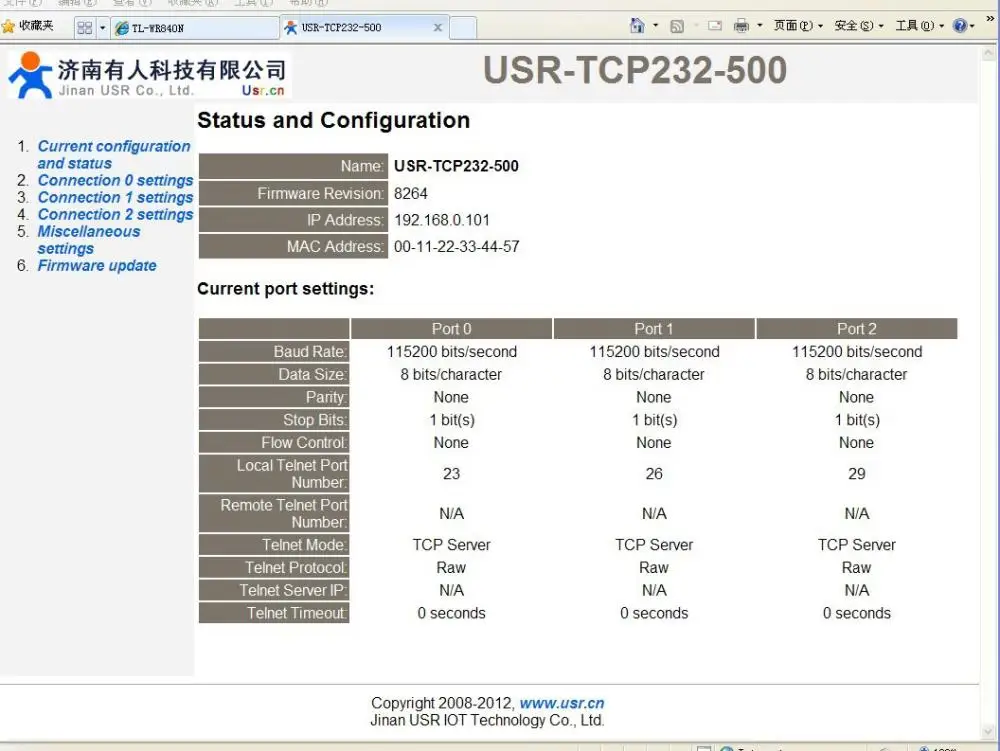Click the Port 2 Telnet Timeout value
Image resolution: width=1000 pixels, height=751 pixels.
pos(857,613)
